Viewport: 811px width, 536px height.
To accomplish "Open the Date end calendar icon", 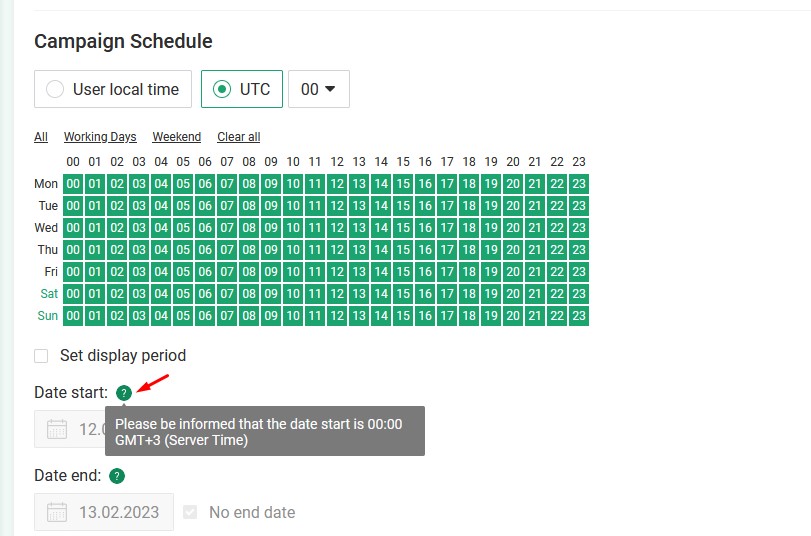I will coord(57,512).
